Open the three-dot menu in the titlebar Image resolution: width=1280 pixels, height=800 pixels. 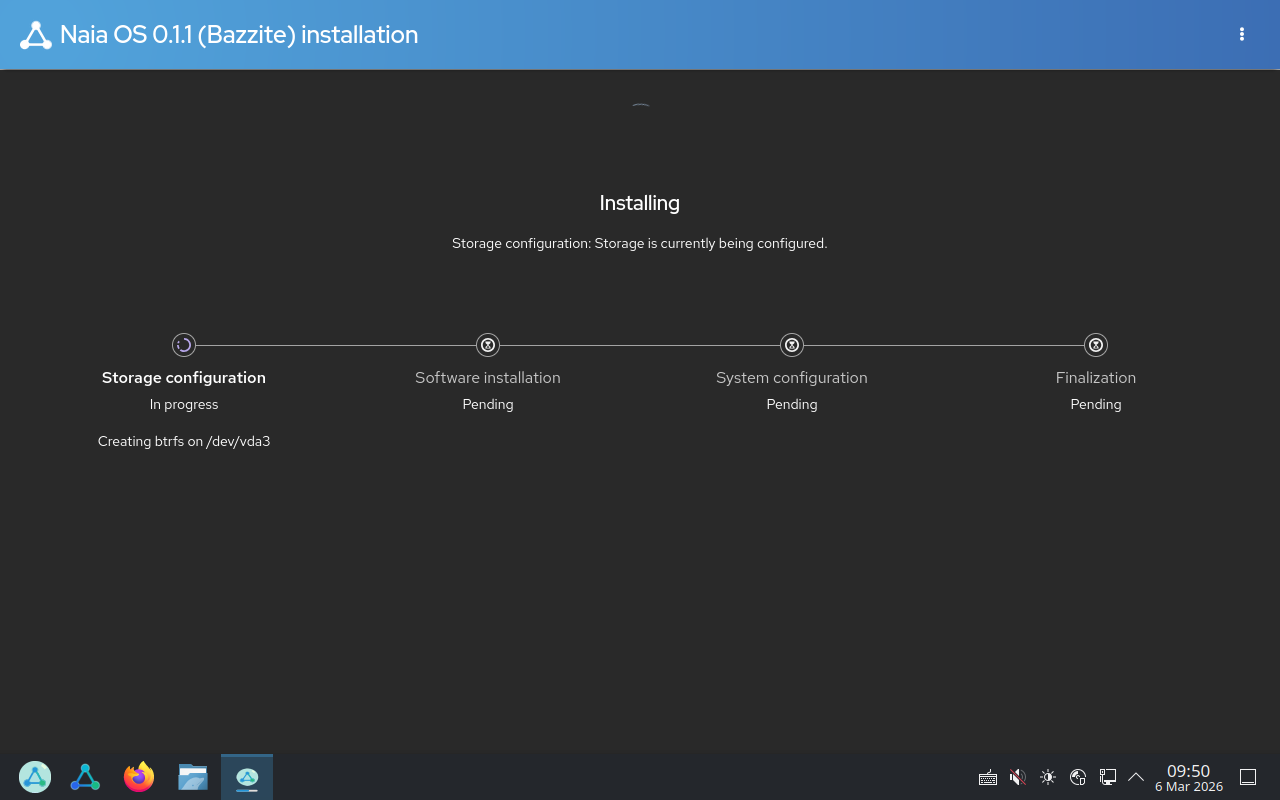pos(1241,34)
